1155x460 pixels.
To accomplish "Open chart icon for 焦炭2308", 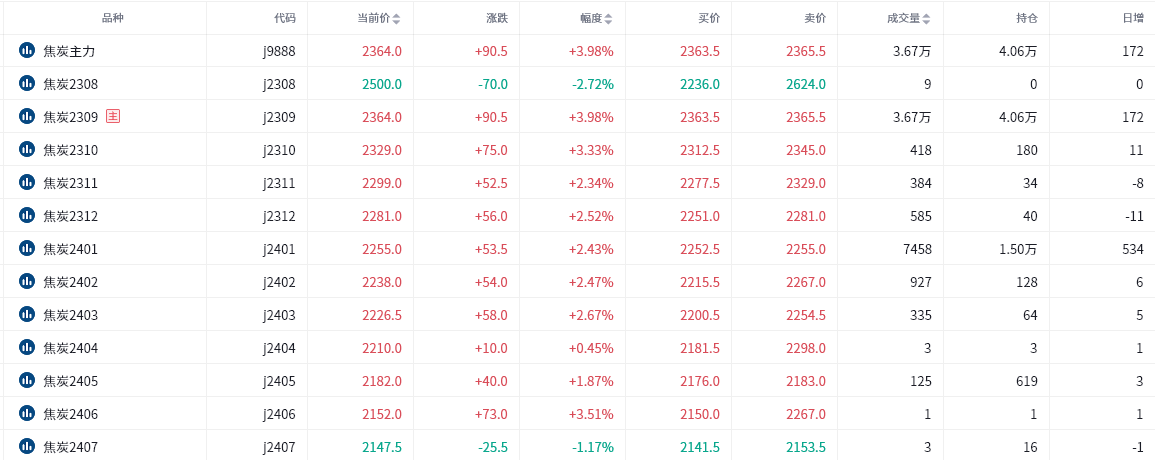I will pyautogui.click(x=27, y=83).
